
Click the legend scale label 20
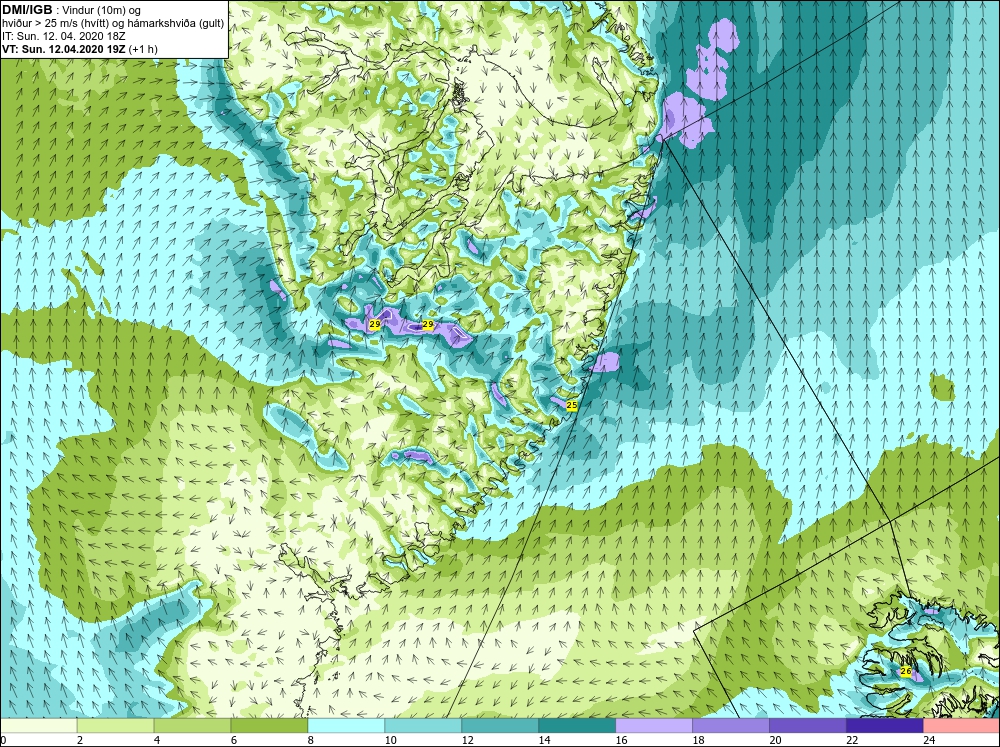click(775, 740)
